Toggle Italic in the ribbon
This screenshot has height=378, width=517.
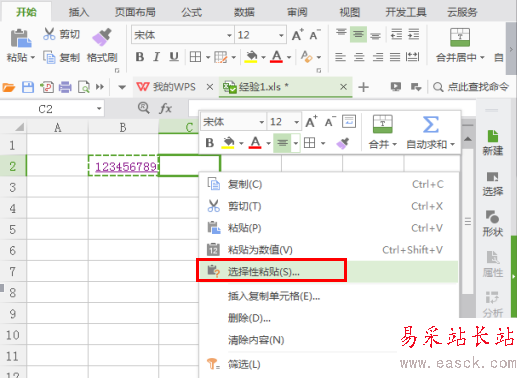(156, 57)
